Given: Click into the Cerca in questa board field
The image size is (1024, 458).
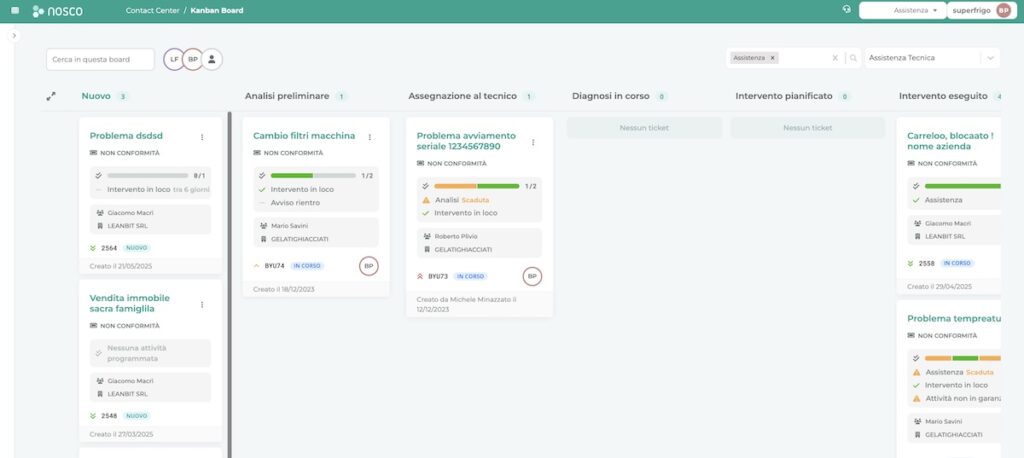Looking at the screenshot, I should pos(100,60).
